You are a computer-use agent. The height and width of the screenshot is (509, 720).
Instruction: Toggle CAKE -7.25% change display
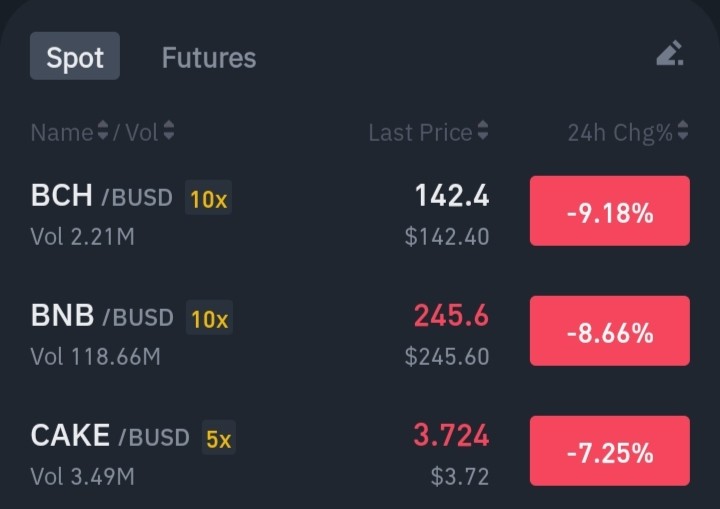610,451
